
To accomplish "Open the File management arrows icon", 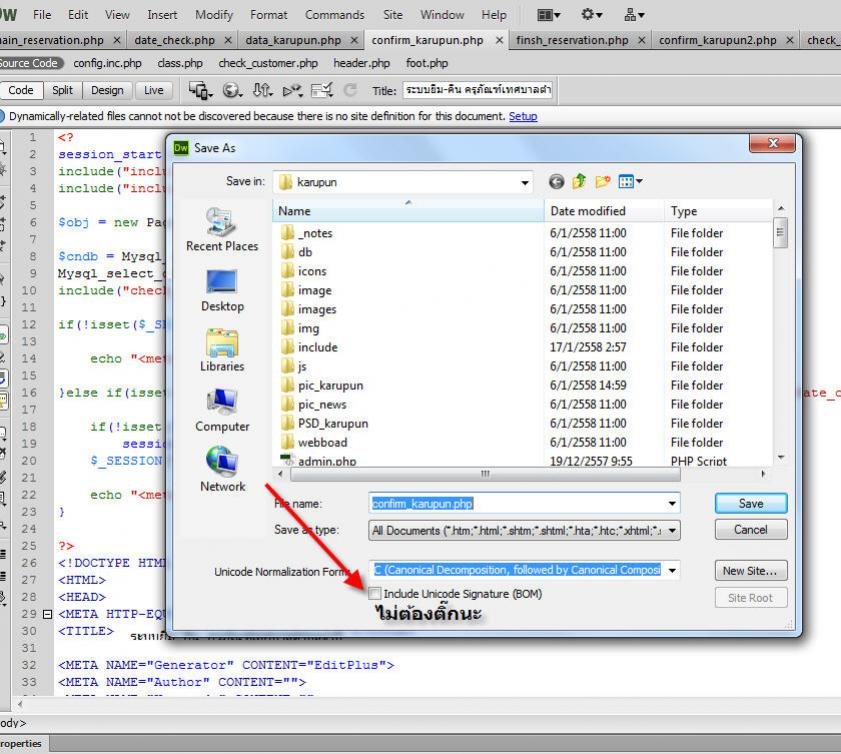I will click(262, 90).
